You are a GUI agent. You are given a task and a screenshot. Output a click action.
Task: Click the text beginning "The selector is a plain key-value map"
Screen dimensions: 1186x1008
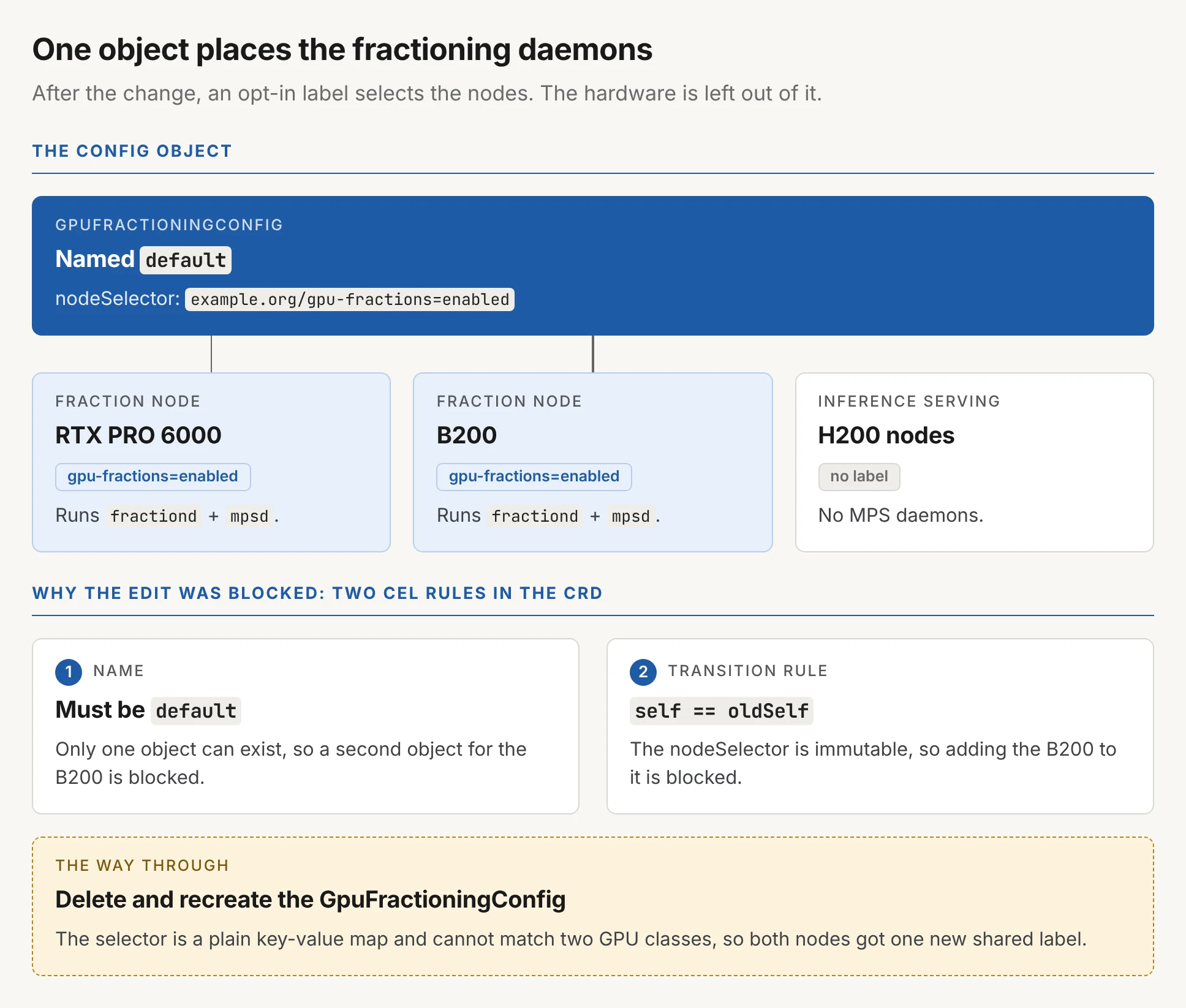(571, 939)
